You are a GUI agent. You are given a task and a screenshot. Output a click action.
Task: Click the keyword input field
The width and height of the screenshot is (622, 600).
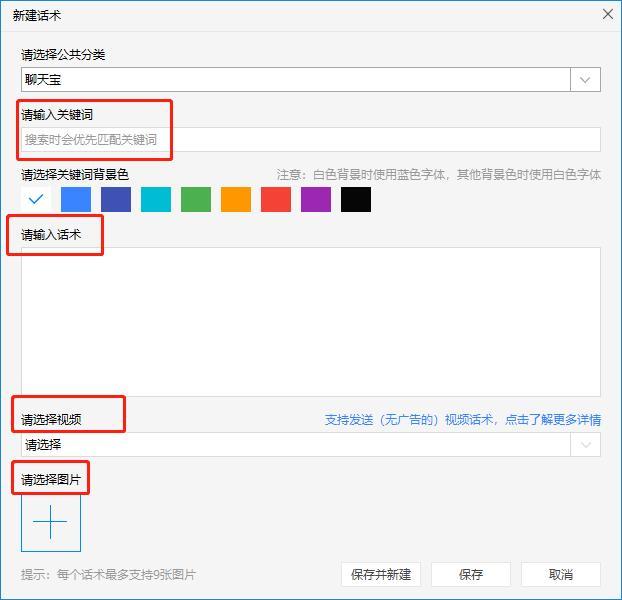click(x=310, y=140)
